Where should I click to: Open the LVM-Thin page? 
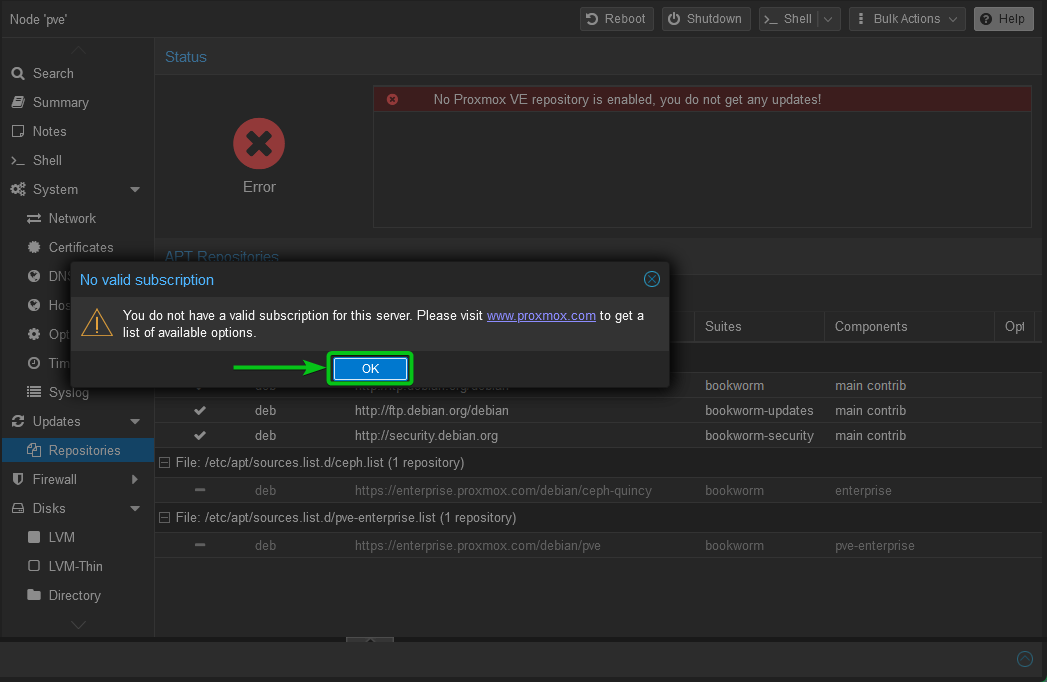pos(75,566)
